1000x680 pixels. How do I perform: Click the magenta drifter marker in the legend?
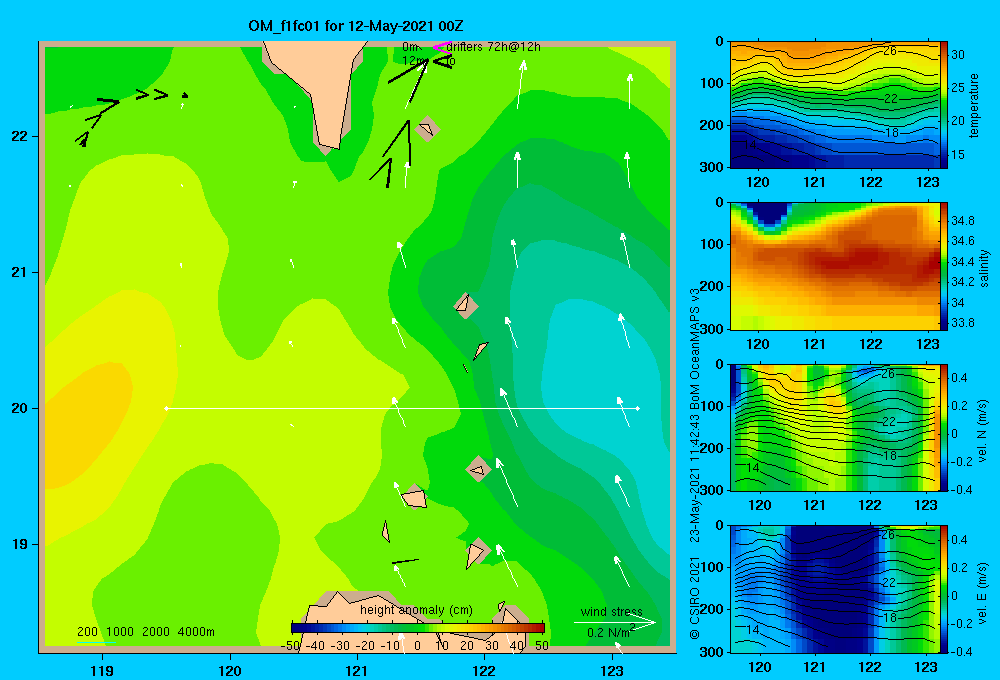[441, 47]
